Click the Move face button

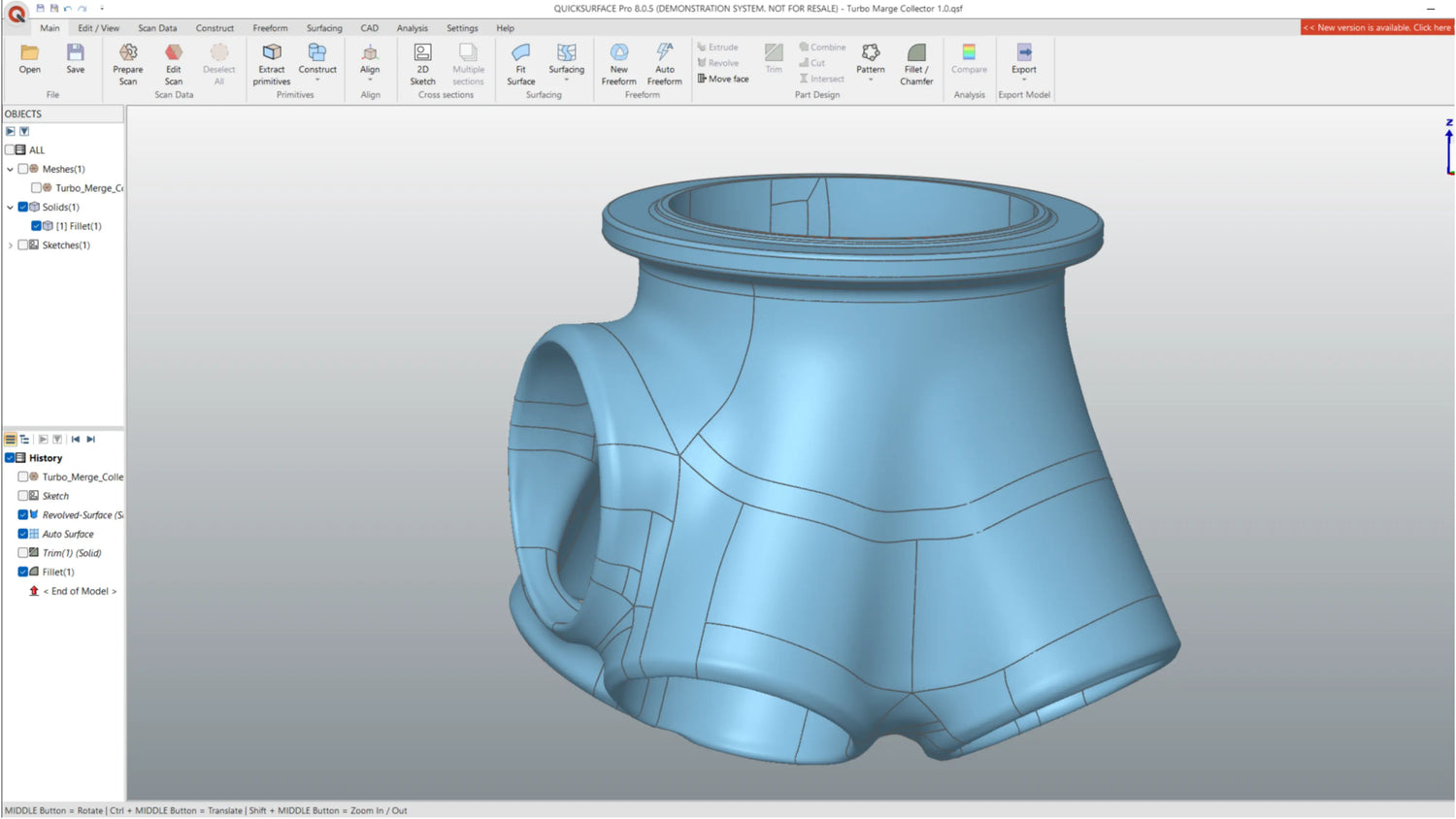pos(723,79)
